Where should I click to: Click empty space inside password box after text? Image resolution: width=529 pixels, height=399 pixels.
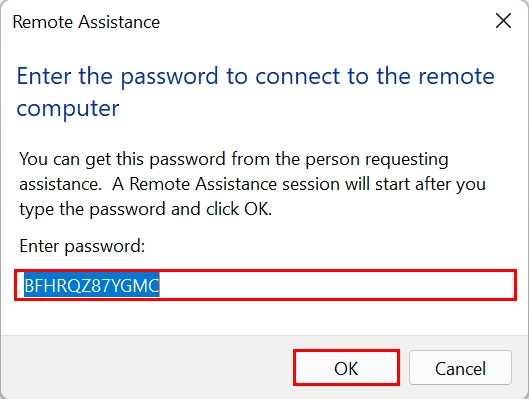(337, 285)
